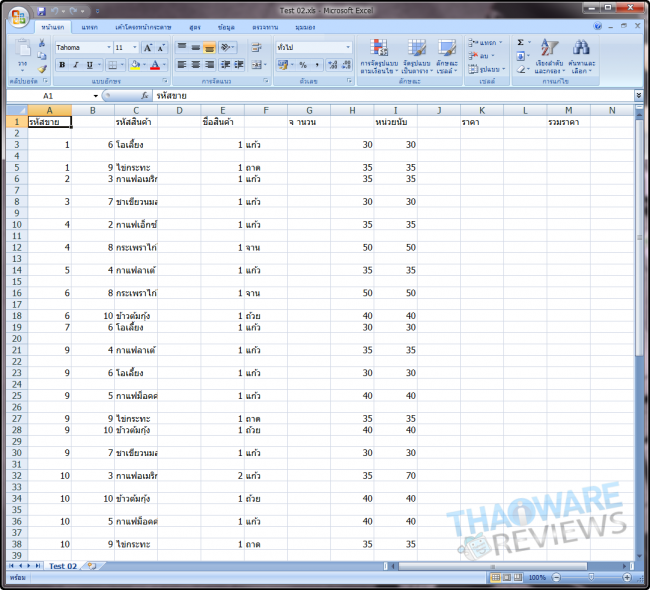Open the Clear eraser icon menu
This screenshot has width=650, height=590.
(521, 69)
